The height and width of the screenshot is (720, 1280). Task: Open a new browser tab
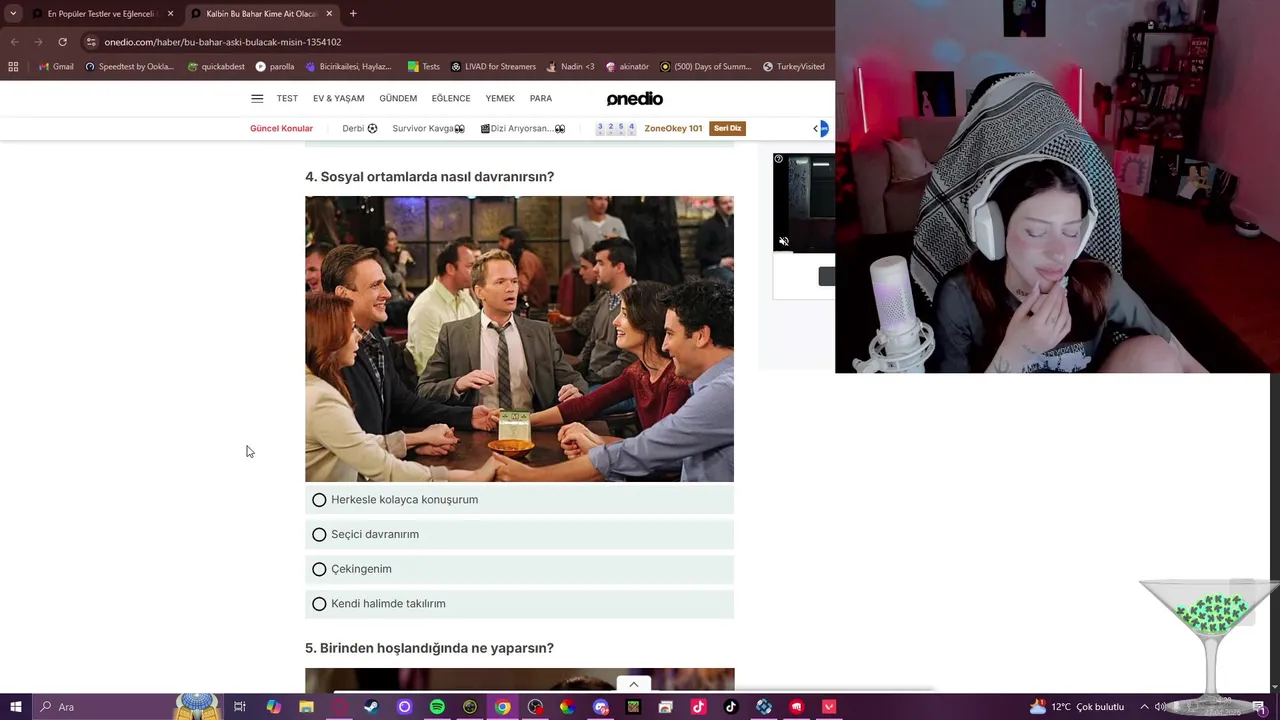pos(353,14)
